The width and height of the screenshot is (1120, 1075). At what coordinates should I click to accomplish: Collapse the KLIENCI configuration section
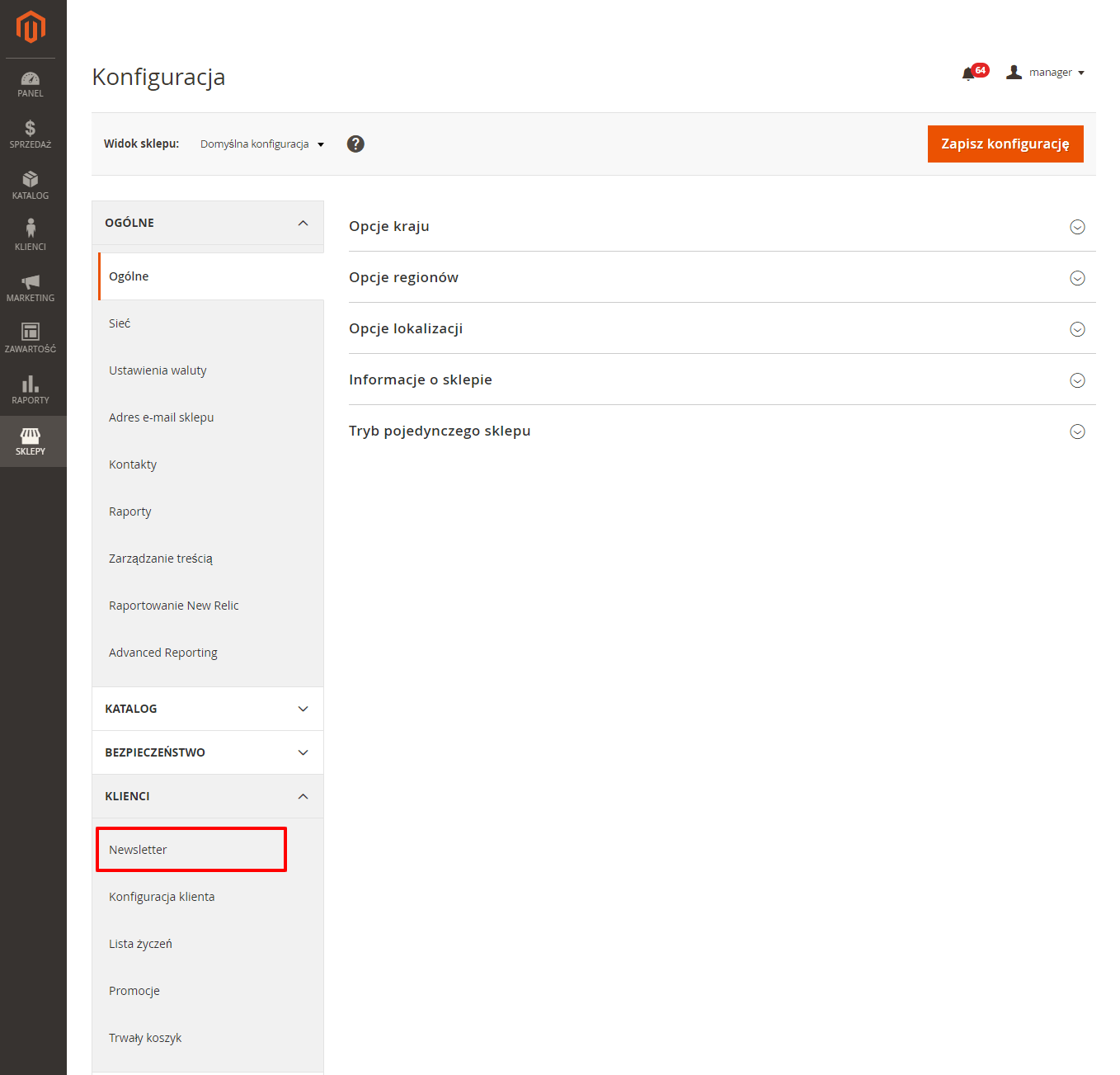tap(208, 796)
